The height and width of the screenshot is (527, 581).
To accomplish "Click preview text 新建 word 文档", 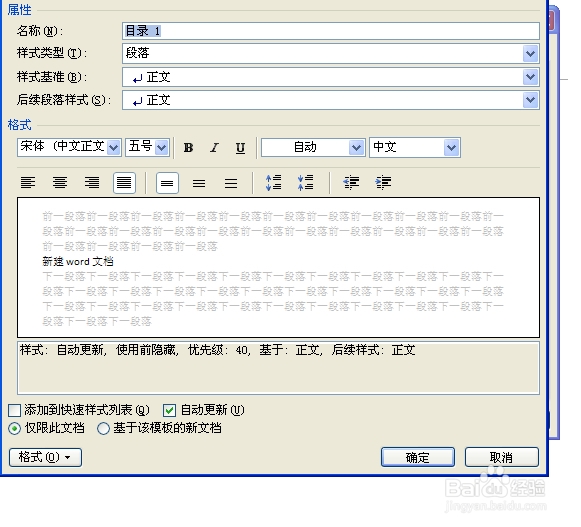I will coord(78,262).
